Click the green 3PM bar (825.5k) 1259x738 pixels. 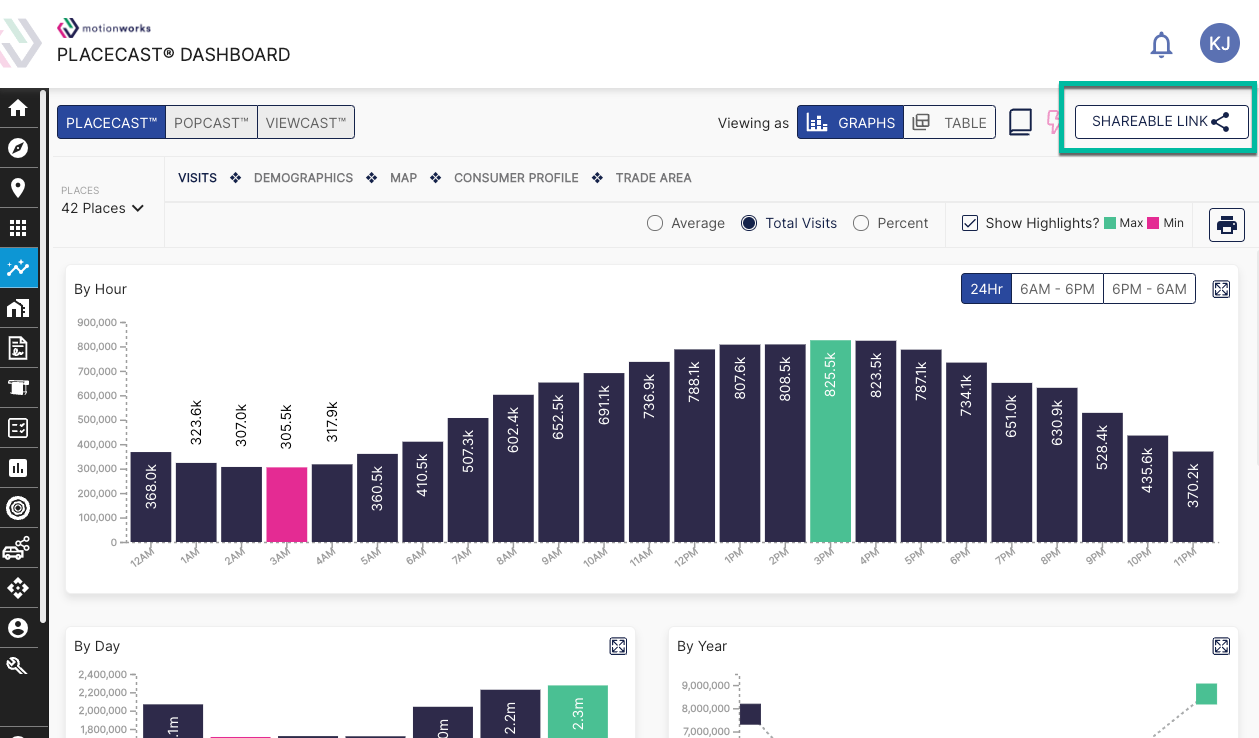click(x=830, y=441)
